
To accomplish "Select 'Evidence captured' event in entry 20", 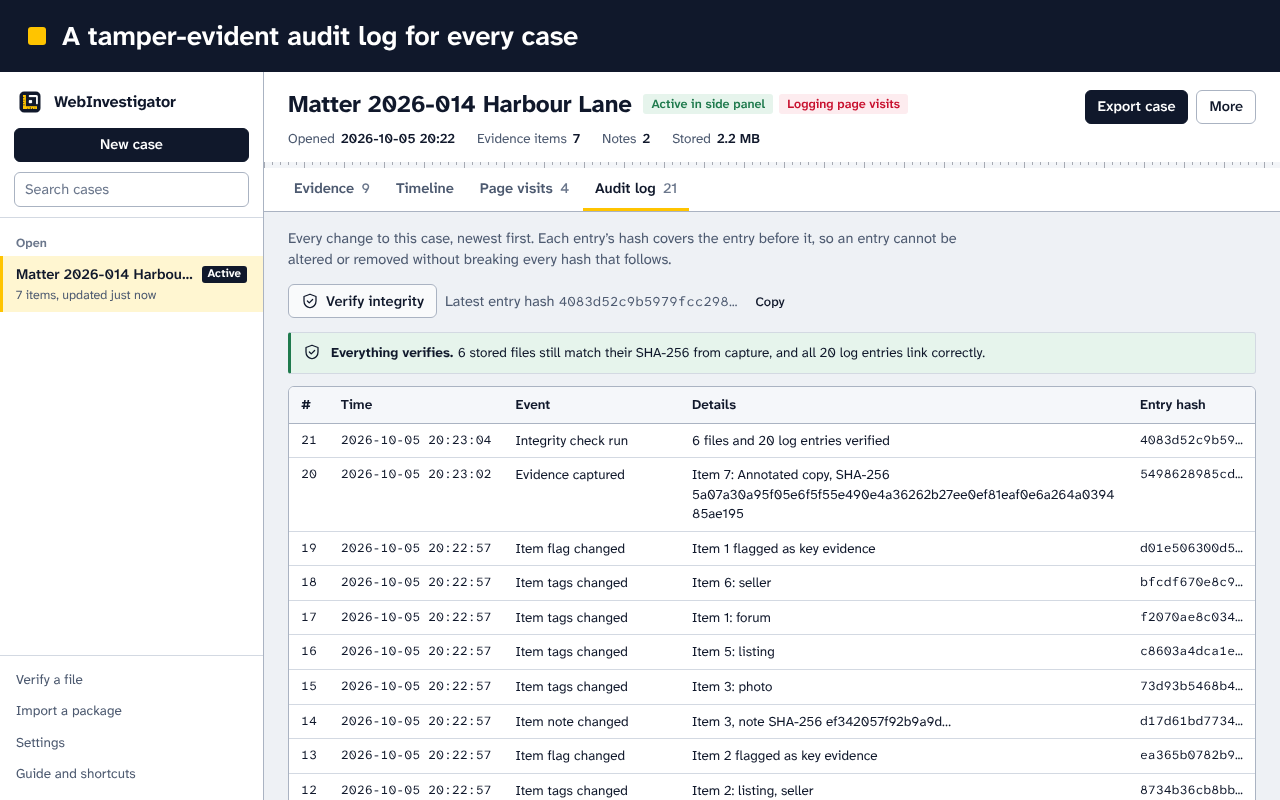I will point(570,475).
